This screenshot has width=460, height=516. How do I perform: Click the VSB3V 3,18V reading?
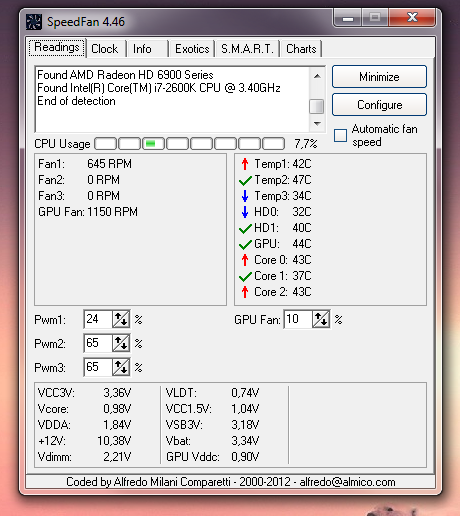point(212,425)
